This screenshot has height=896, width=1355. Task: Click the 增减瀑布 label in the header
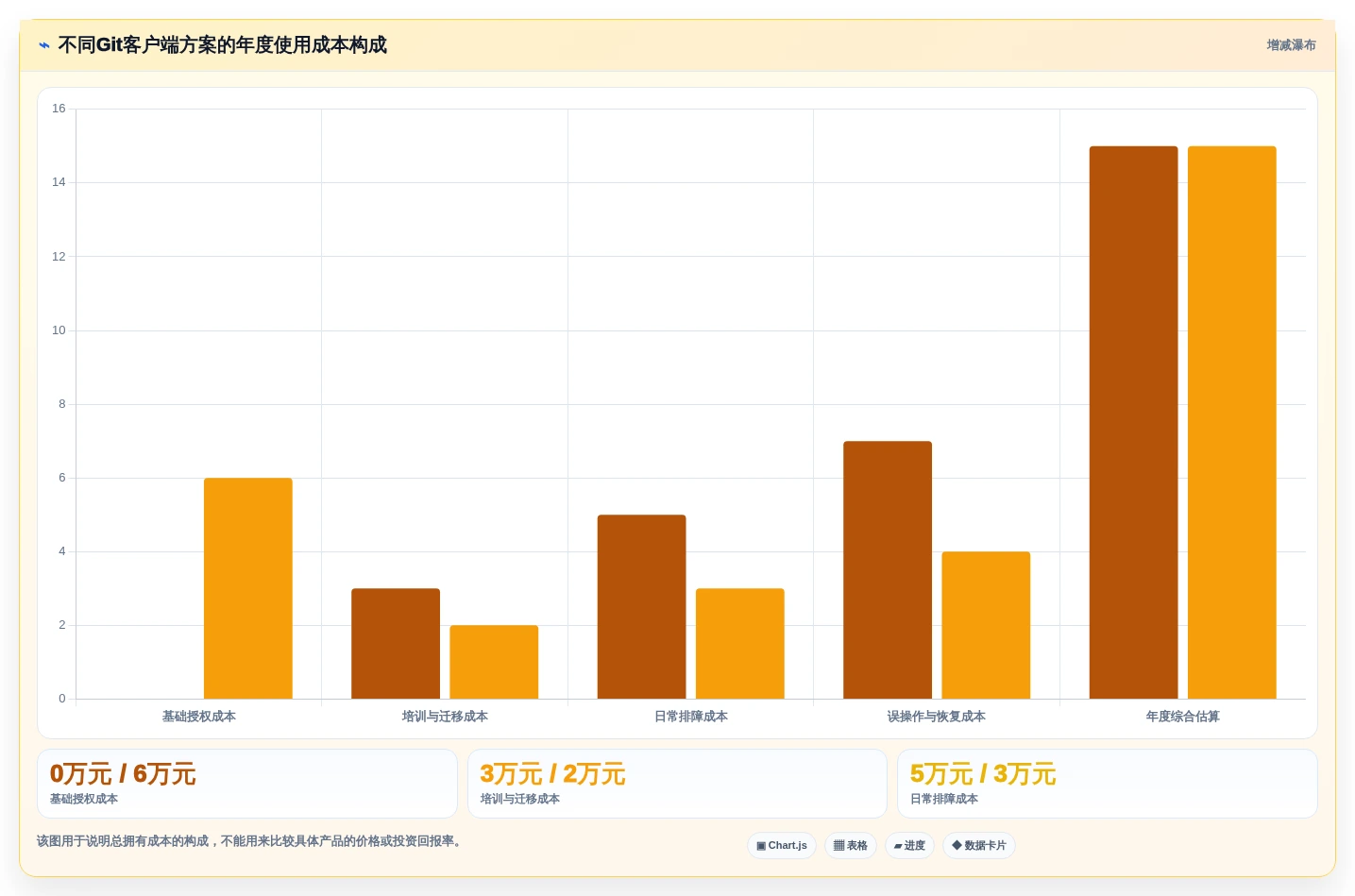click(x=1291, y=45)
